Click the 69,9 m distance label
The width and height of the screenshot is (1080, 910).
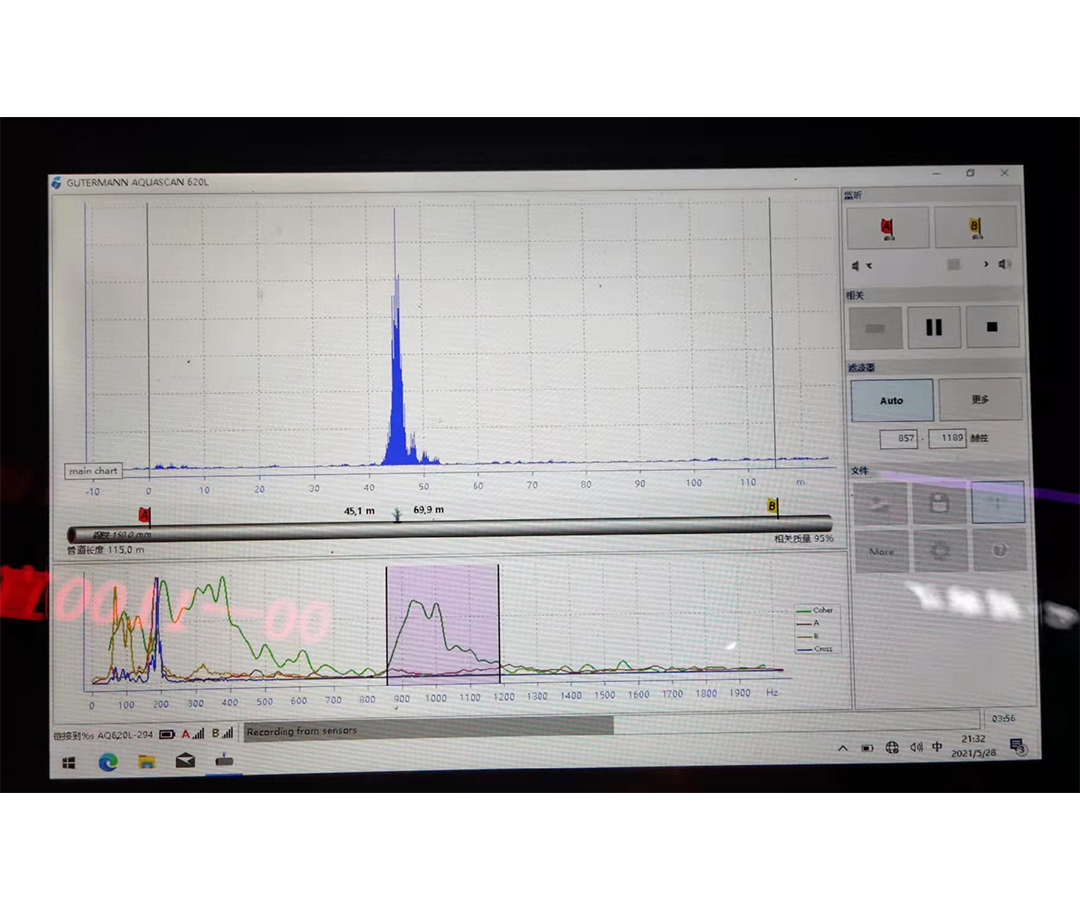point(428,510)
